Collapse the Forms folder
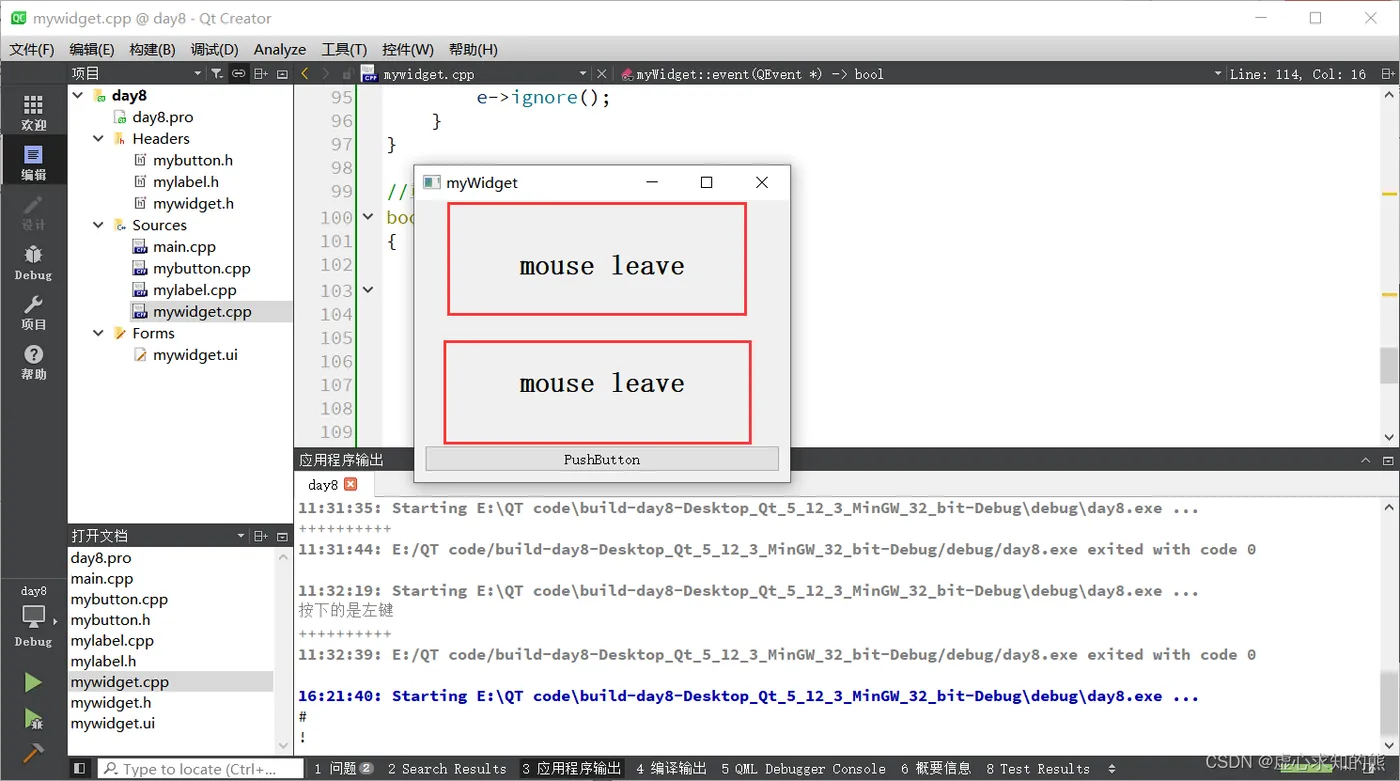The width and height of the screenshot is (1400, 781). [x=98, y=333]
